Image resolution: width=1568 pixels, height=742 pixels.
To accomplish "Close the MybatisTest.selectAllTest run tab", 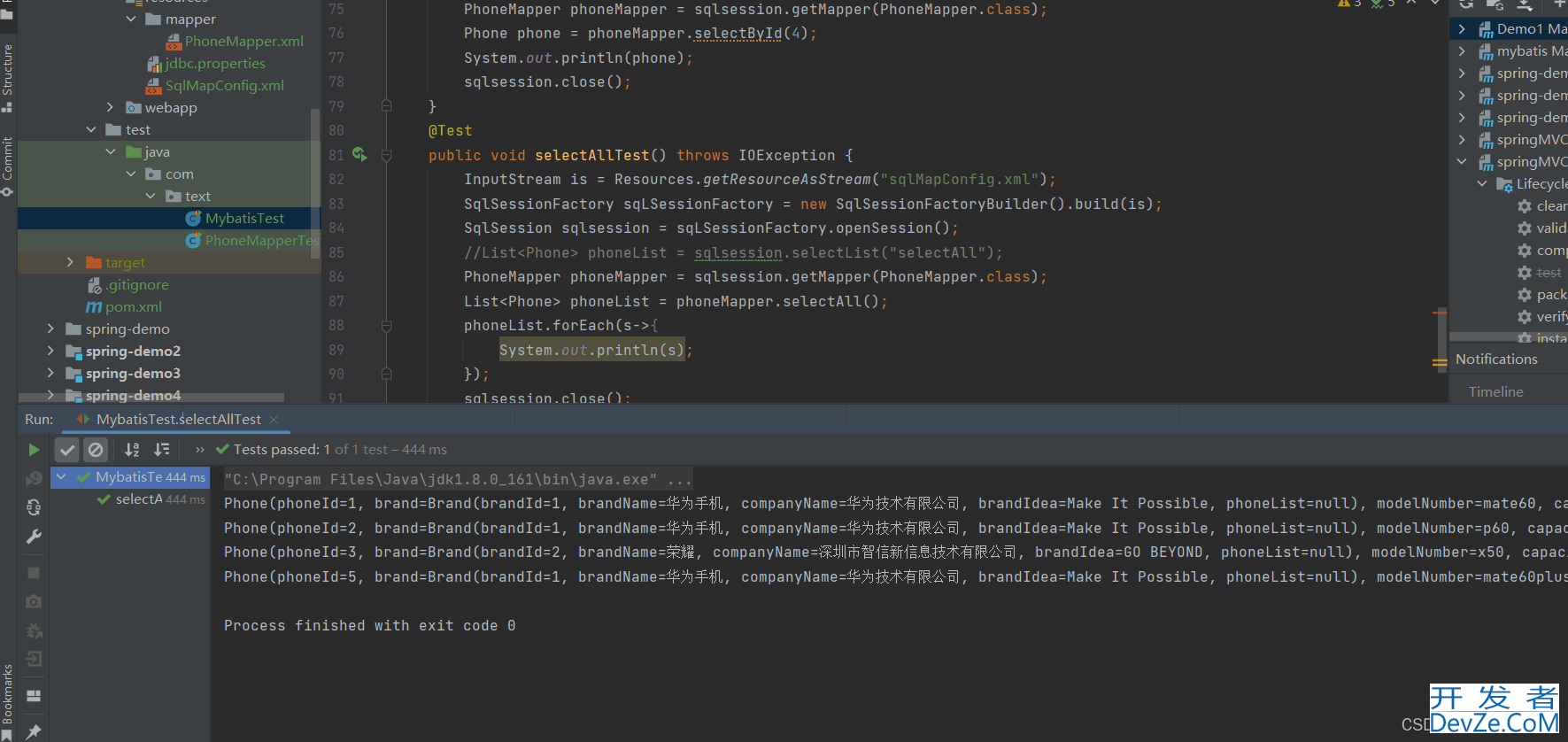I will click(274, 420).
